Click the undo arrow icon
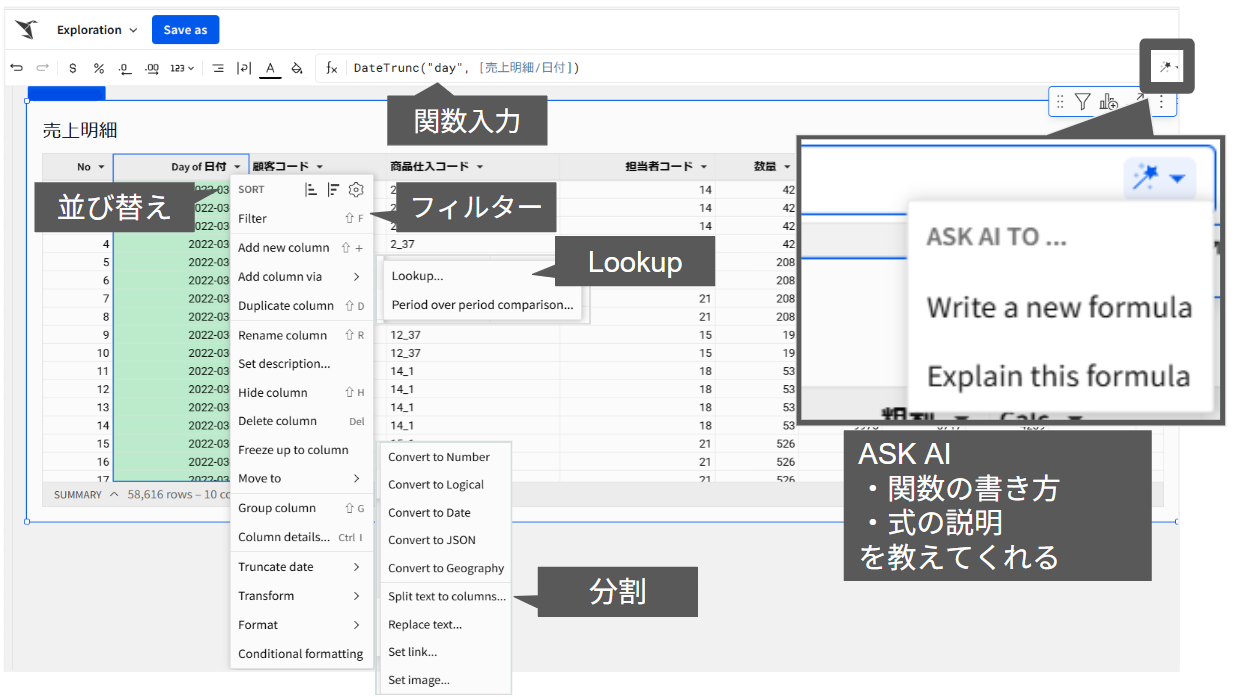Image resolution: width=1236 pixels, height=697 pixels. pyautogui.click(x=17, y=67)
